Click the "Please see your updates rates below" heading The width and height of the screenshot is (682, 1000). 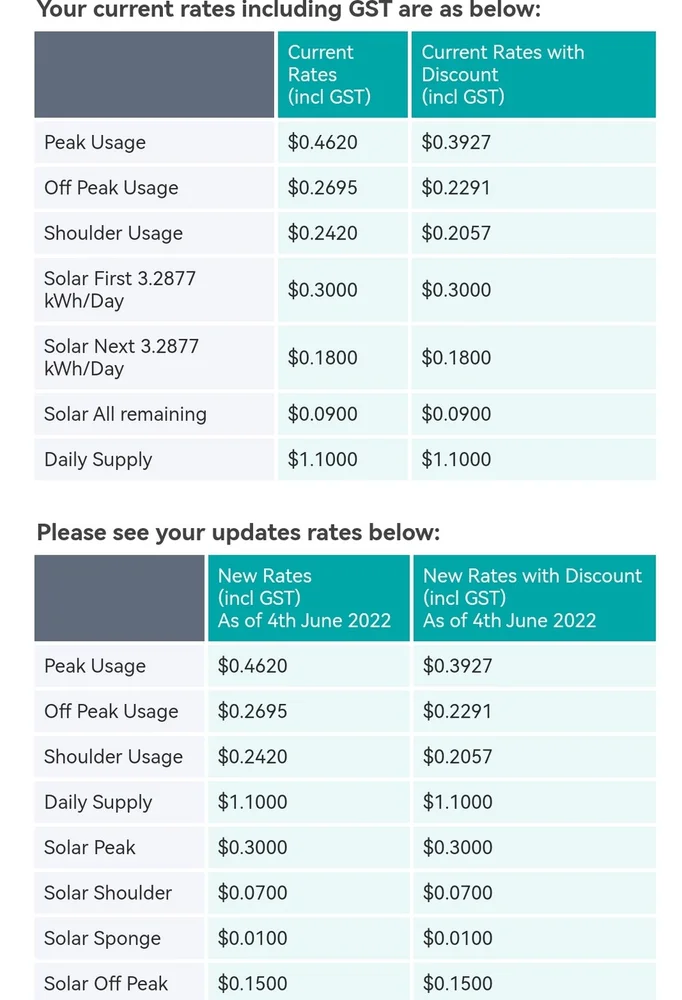tap(238, 532)
